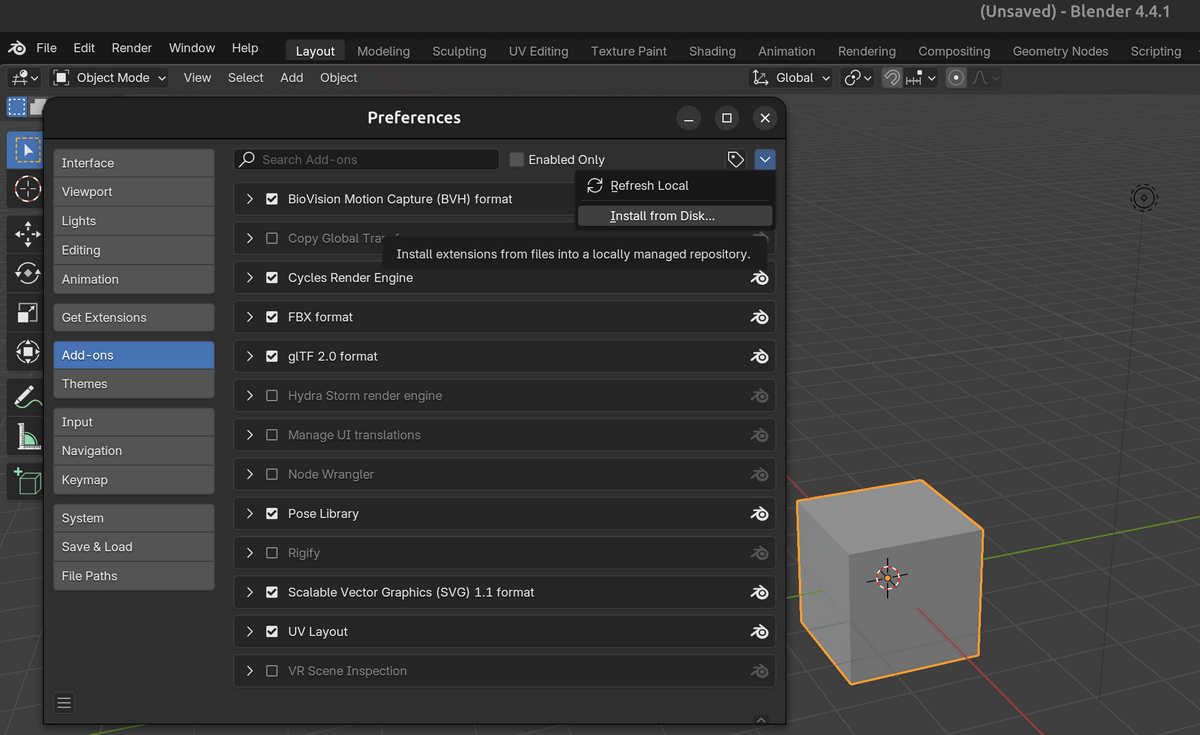Expand the Scalable Vector Graphics row
Screen dimensions: 1200x735
tap(249, 593)
